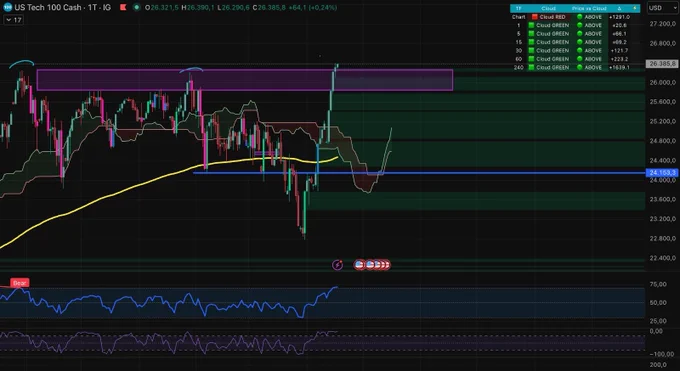Open the second US flag economic event marker
This screenshot has width=680, height=371.
[369, 265]
